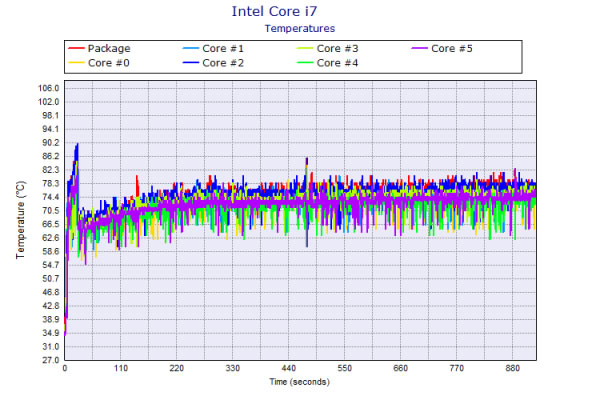Click the 220 x-axis tick label
The height and width of the screenshot is (400, 600).
coord(176,368)
